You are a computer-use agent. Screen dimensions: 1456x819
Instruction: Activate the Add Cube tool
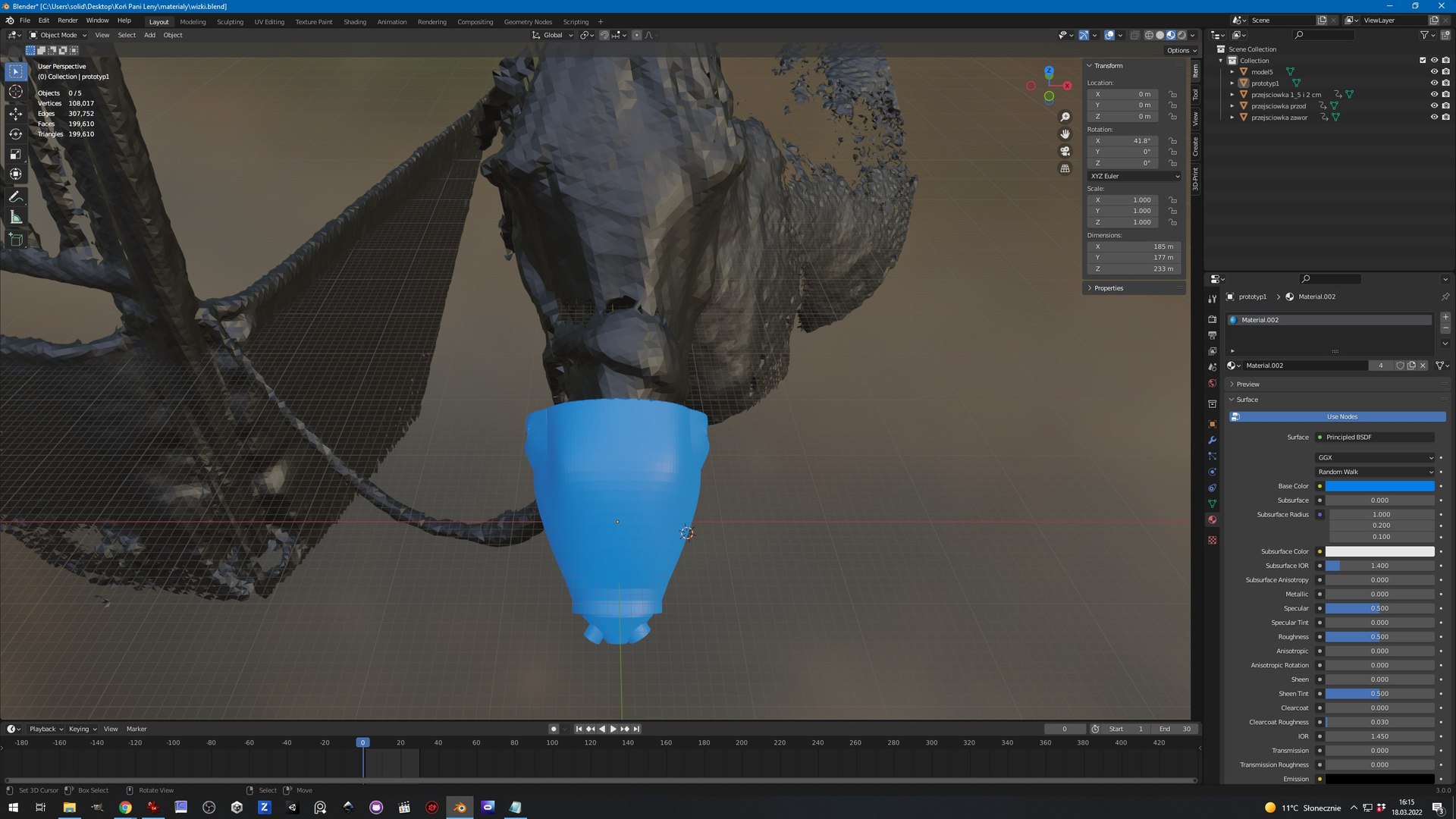point(15,240)
